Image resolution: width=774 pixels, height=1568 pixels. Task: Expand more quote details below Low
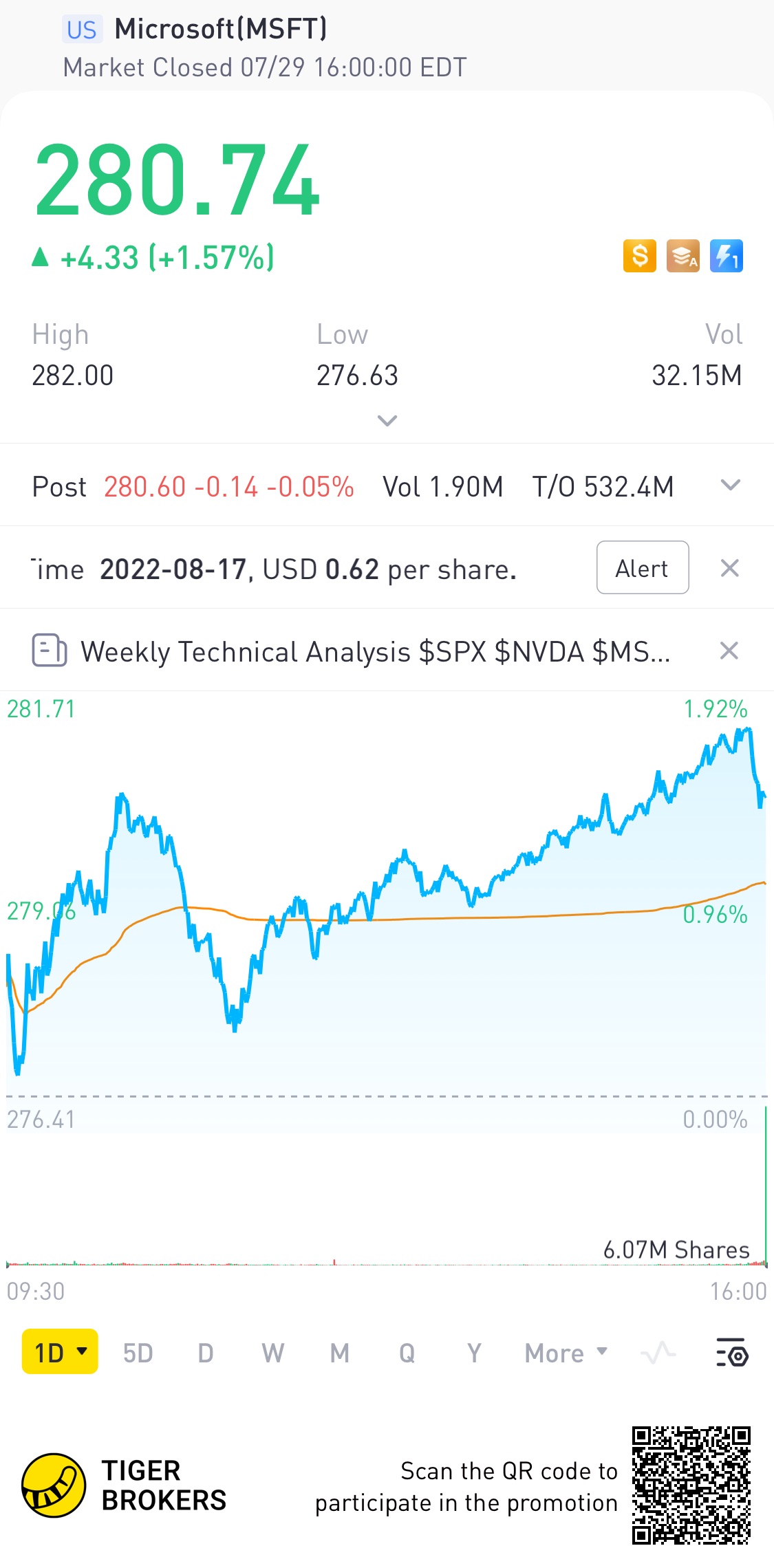387,420
